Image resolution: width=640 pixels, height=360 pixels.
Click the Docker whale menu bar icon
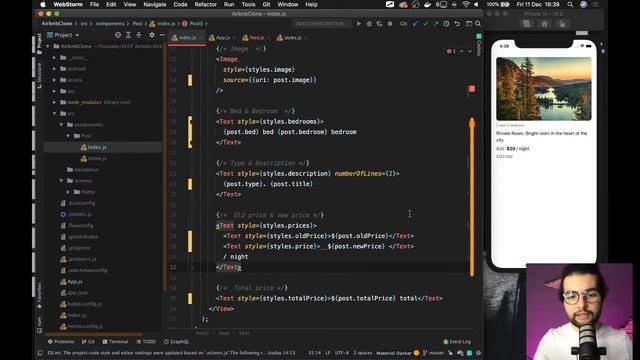tap(427, 4)
